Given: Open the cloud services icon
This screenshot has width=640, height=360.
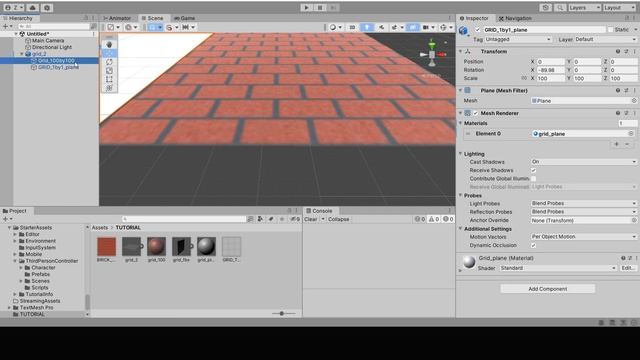Looking at the screenshot, I should pyautogui.click(x=33, y=8).
